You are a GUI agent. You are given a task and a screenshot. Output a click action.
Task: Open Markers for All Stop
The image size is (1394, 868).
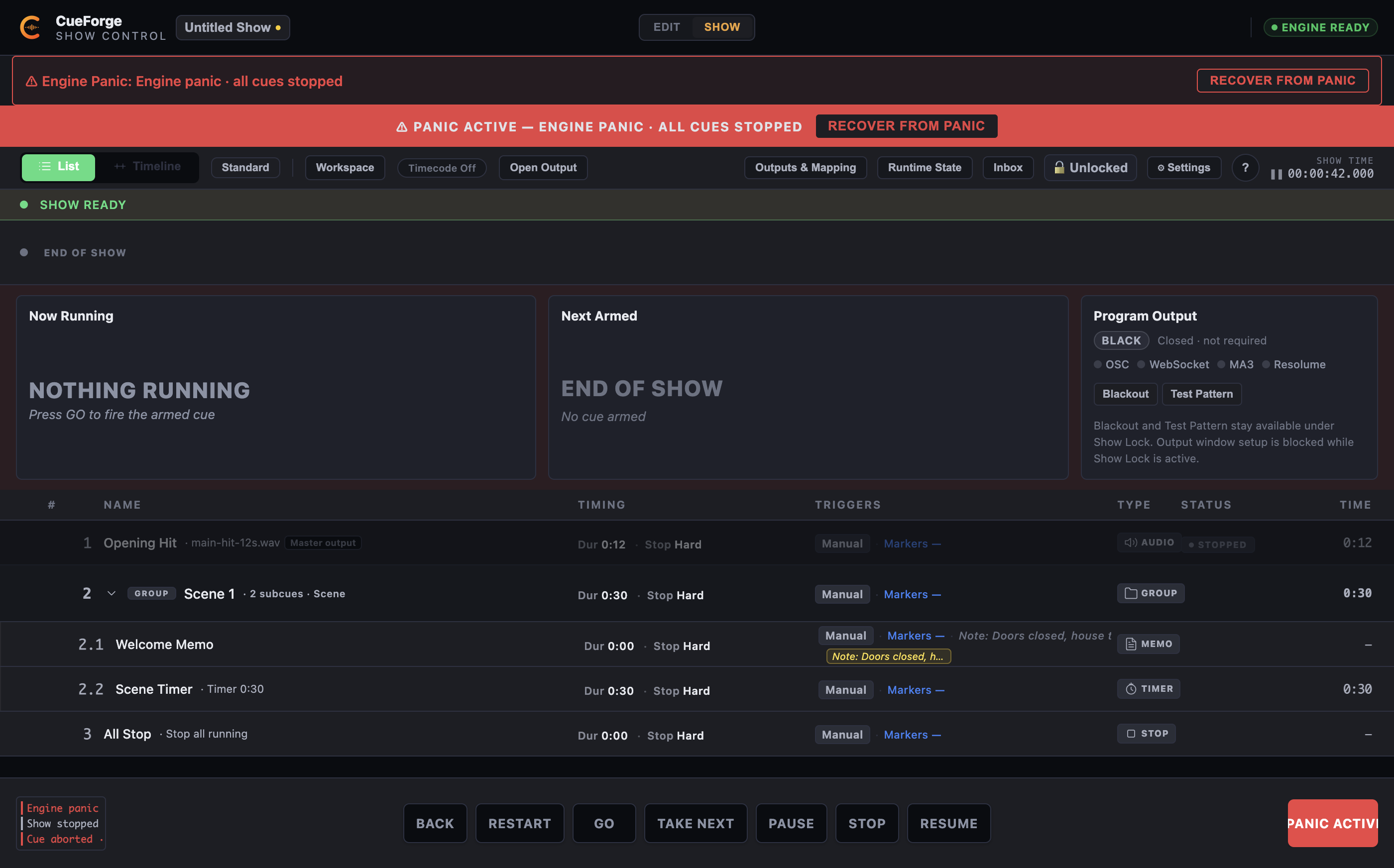912,735
